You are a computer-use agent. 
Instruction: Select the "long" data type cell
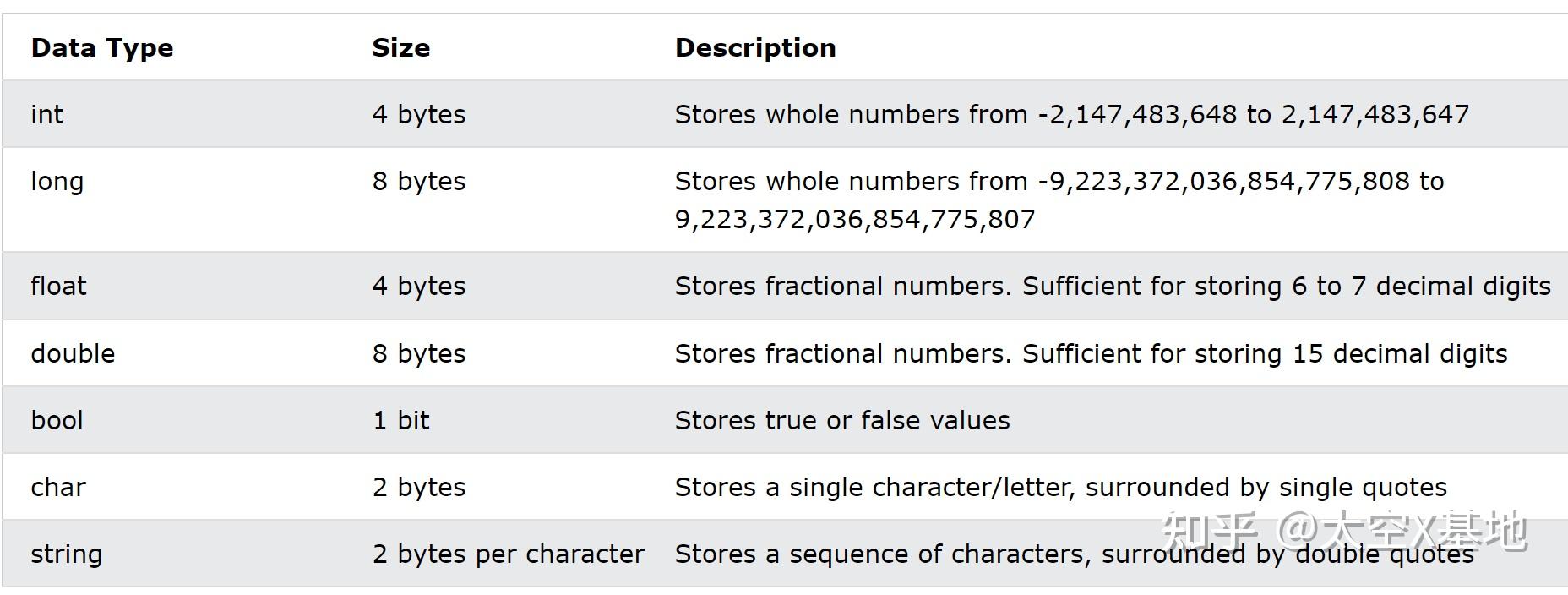coord(57,182)
